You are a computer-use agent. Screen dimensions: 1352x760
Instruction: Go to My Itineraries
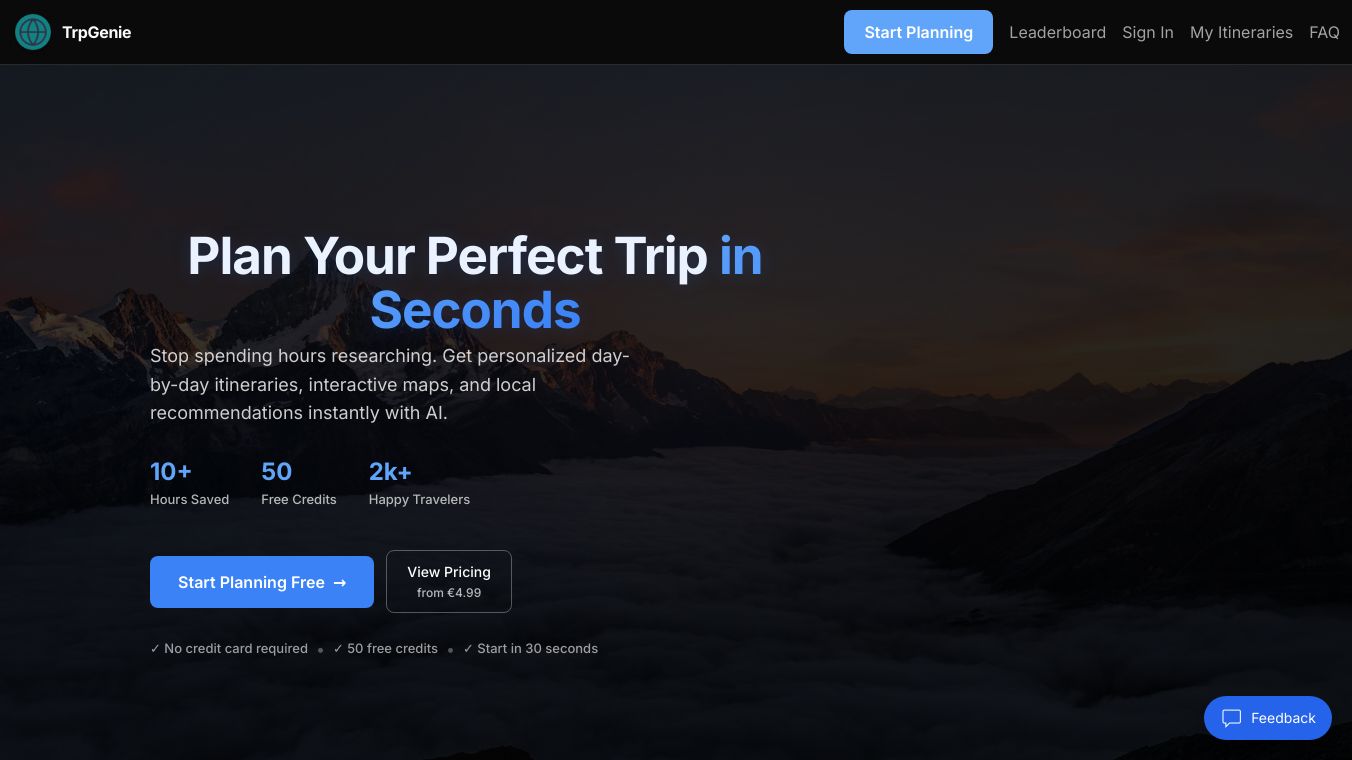pyautogui.click(x=1241, y=32)
